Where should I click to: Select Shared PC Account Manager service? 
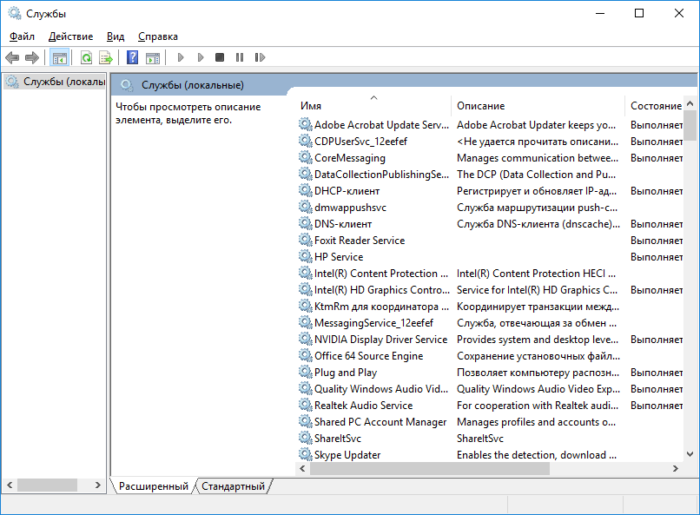[380, 422]
